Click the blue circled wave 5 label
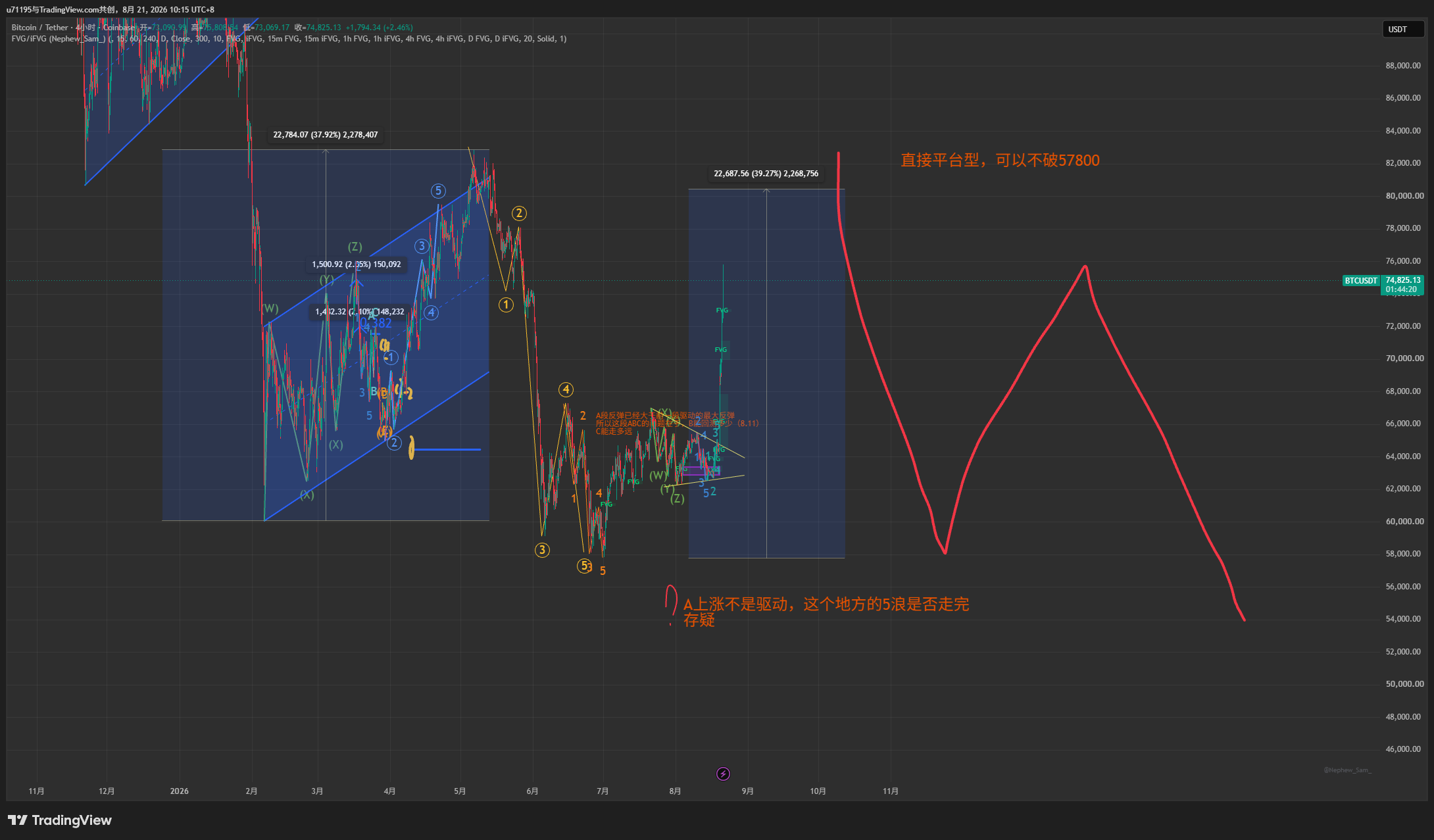This screenshot has height=840, width=1434. coord(438,191)
